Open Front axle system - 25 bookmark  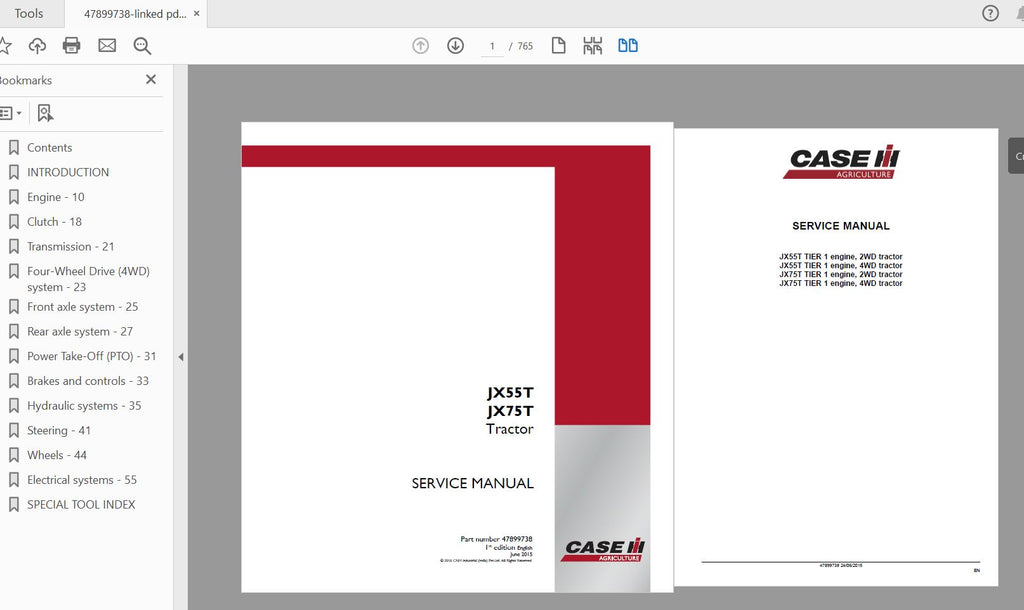pos(82,307)
